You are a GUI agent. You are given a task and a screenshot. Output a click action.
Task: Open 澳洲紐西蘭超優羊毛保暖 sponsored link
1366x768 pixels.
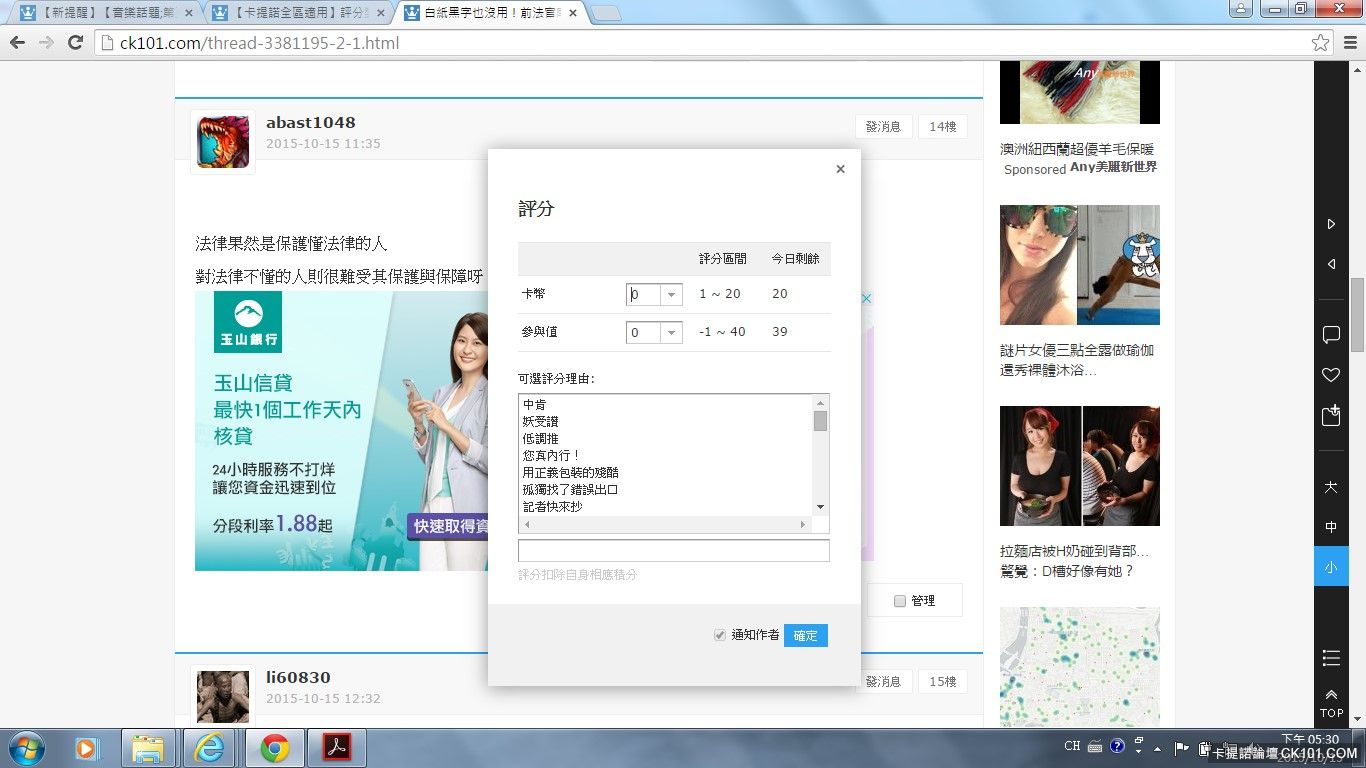coord(1077,149)
